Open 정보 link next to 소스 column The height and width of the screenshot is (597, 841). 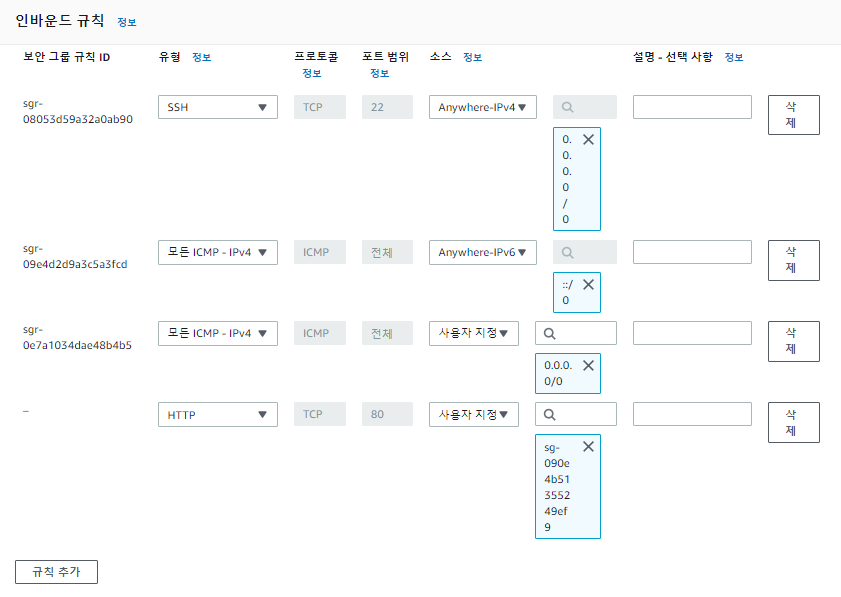coord(473,57)
